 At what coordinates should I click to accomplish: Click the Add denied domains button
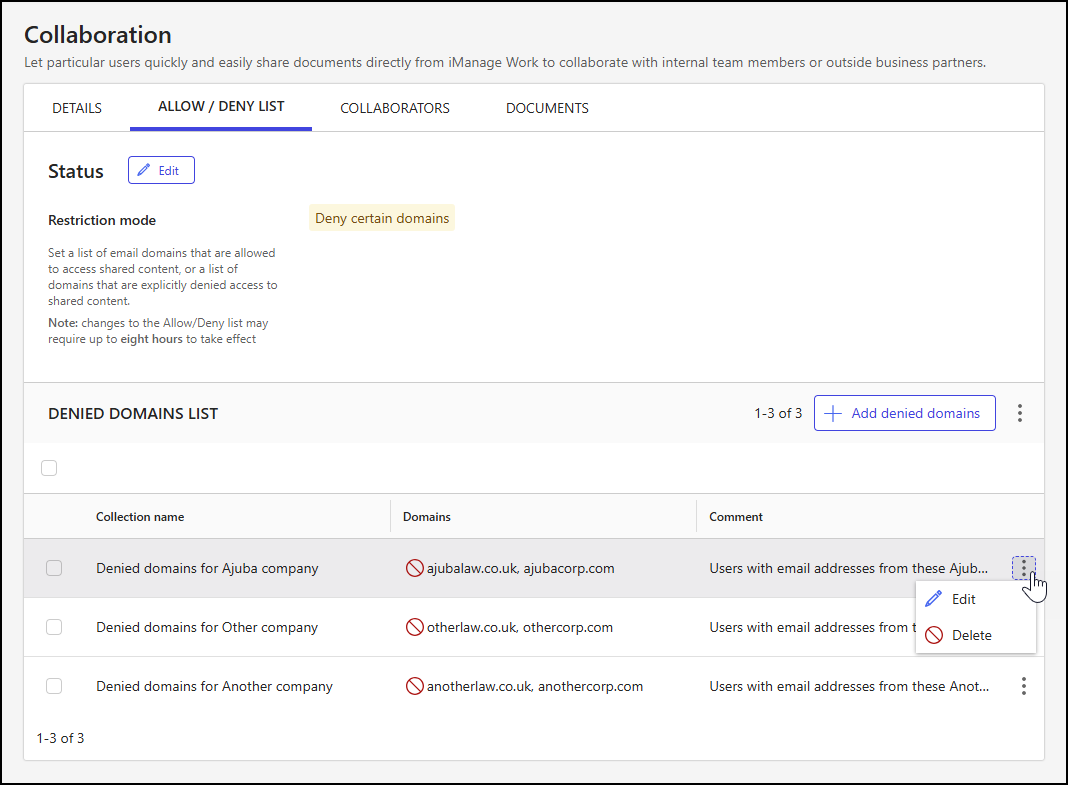(x=904, y=412)
